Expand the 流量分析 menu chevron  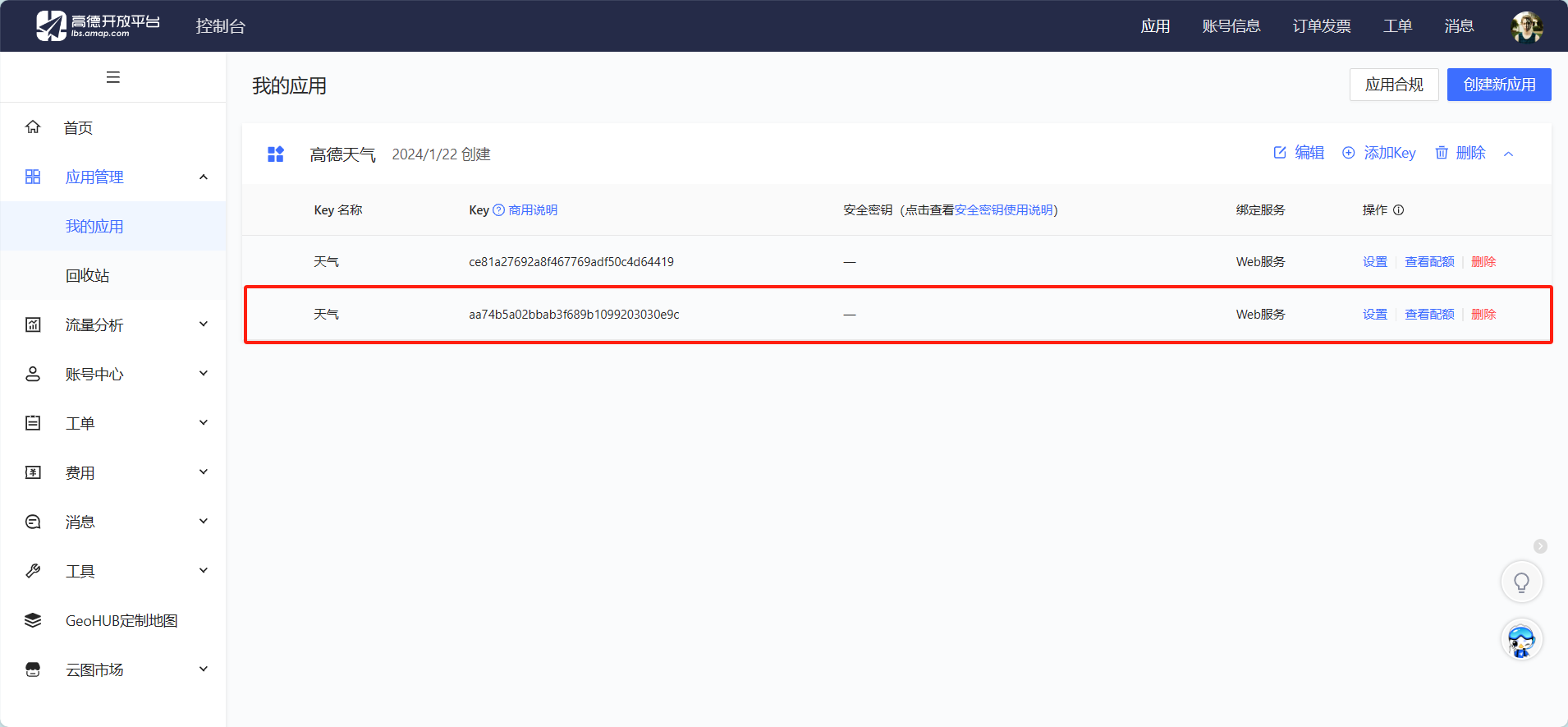click(204, 324)
